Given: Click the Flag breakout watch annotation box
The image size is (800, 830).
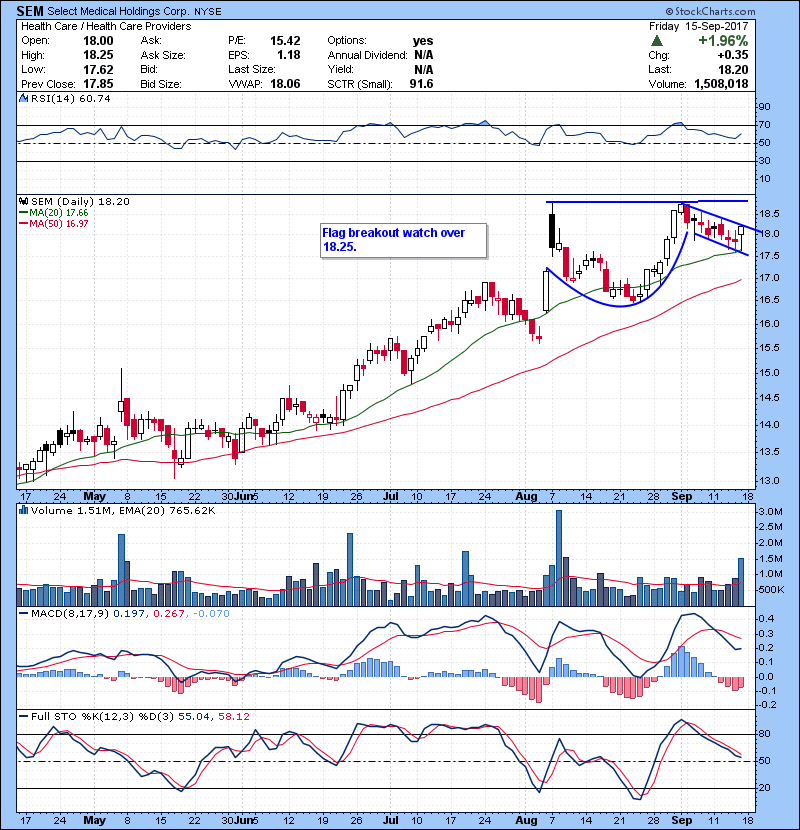Looking at the screenshot, I should click(x=403, y=241).
